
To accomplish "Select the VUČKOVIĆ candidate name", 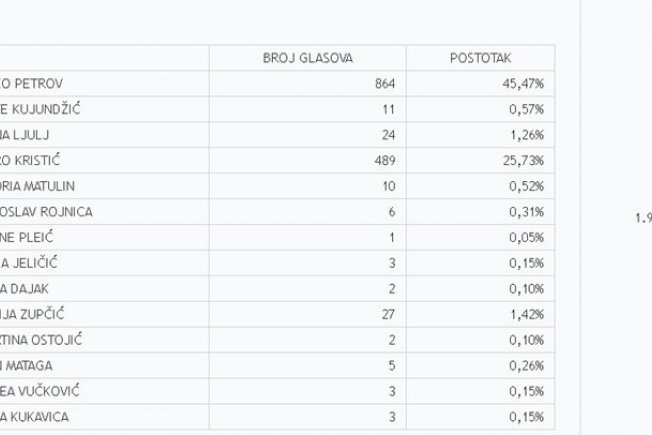I will pyautogui.click(x=40, y=391).
